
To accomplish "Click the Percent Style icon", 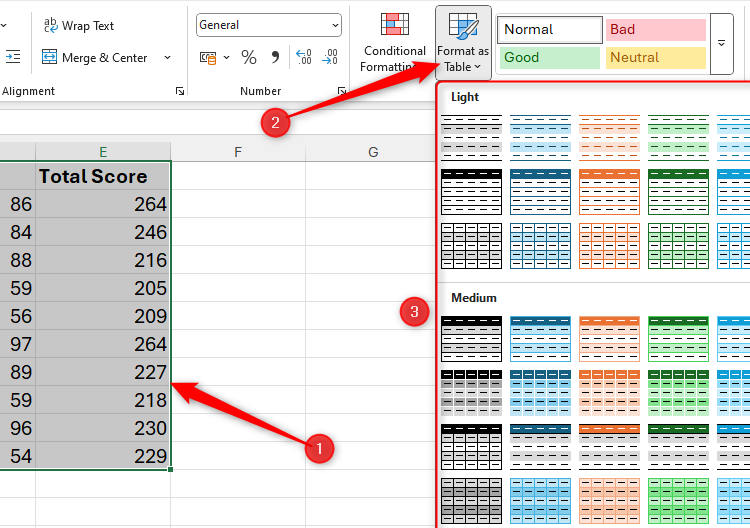I will pos(249,58).
